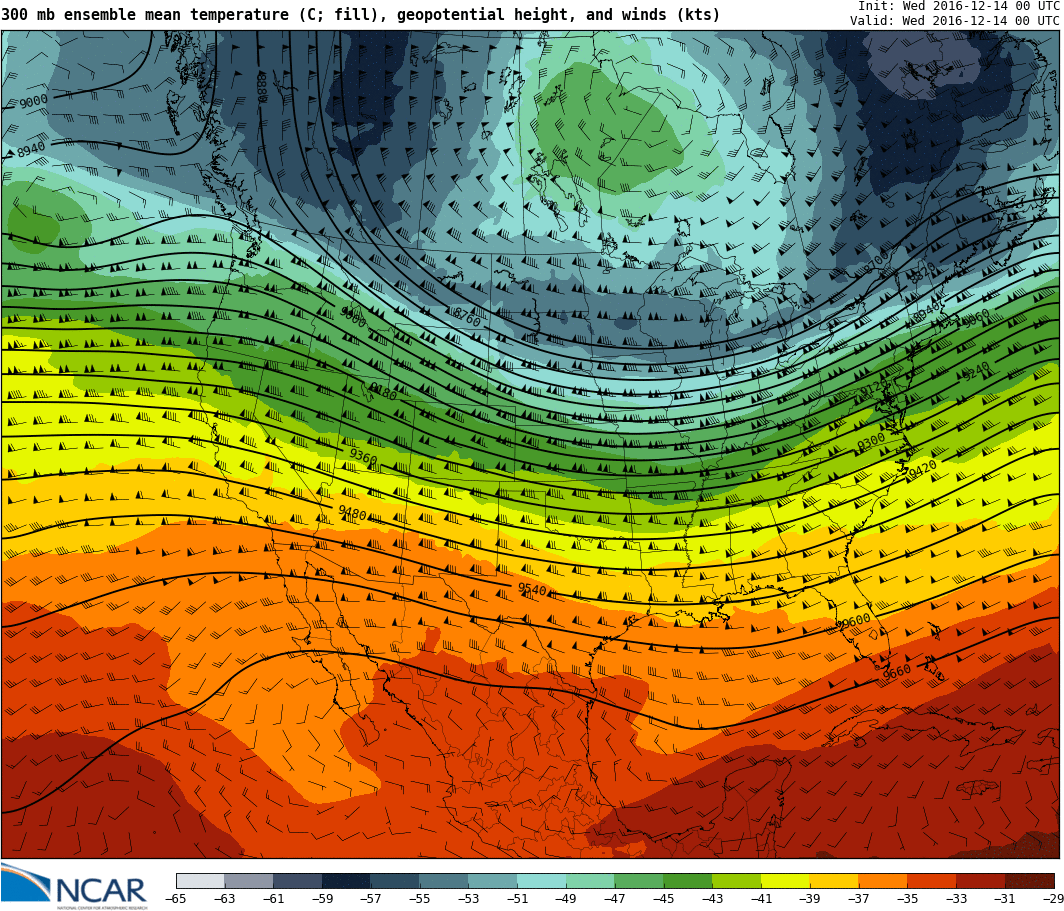
Task: Pick the green colorbar segment from -45 to -43
Action: click(x=688, y=881)
